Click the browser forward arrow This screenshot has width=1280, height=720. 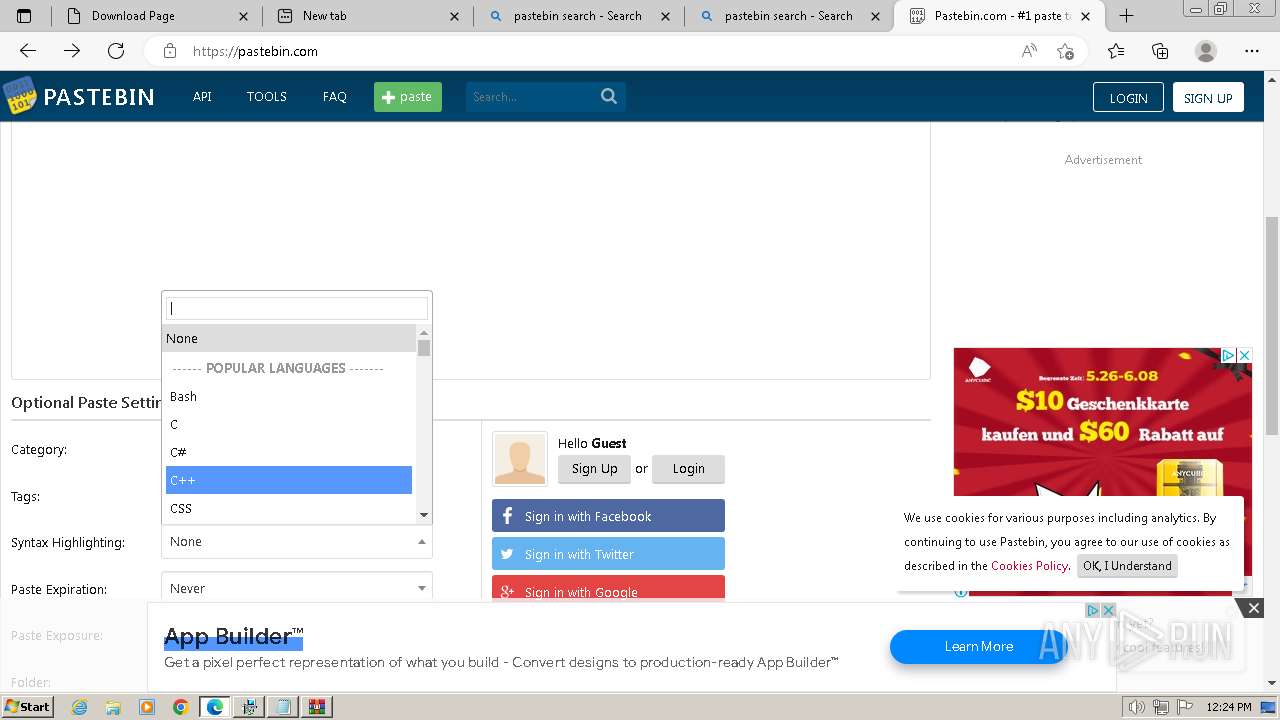point(72,51)
